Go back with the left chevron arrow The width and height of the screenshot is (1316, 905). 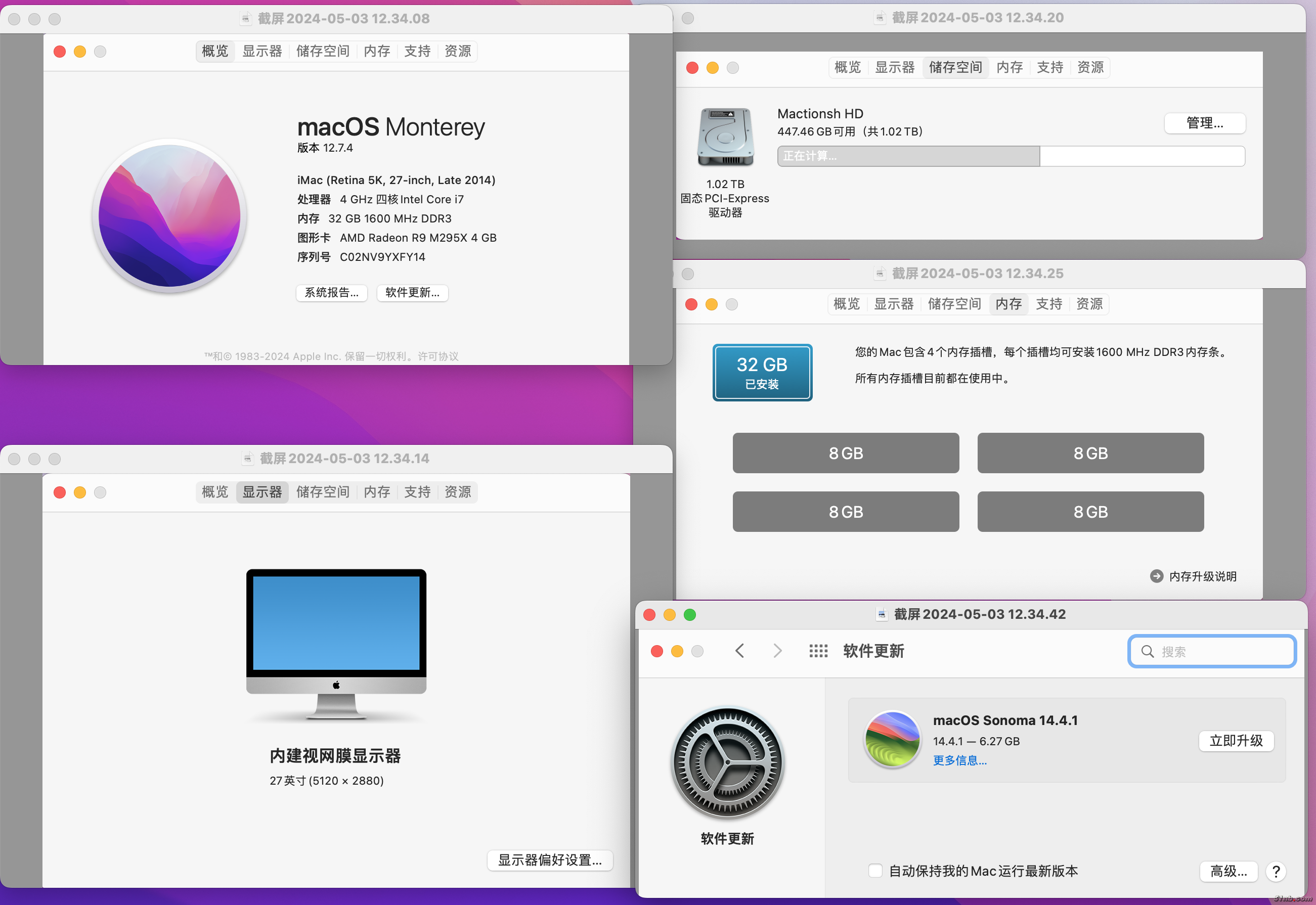coord(739,650)
